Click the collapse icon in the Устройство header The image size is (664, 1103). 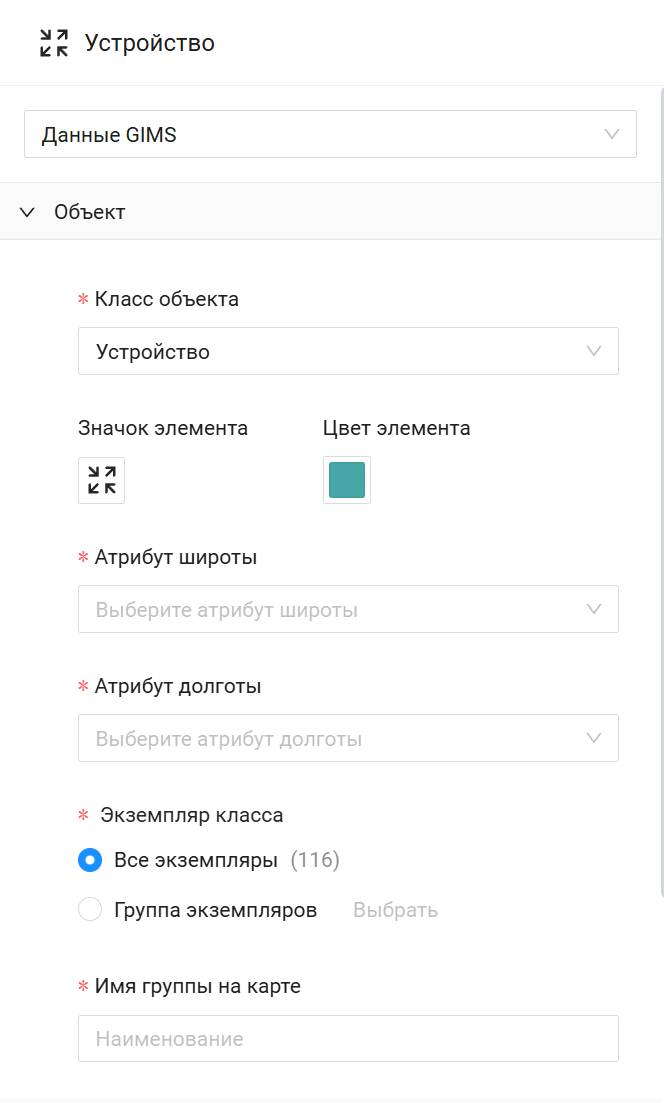(54, 43)
